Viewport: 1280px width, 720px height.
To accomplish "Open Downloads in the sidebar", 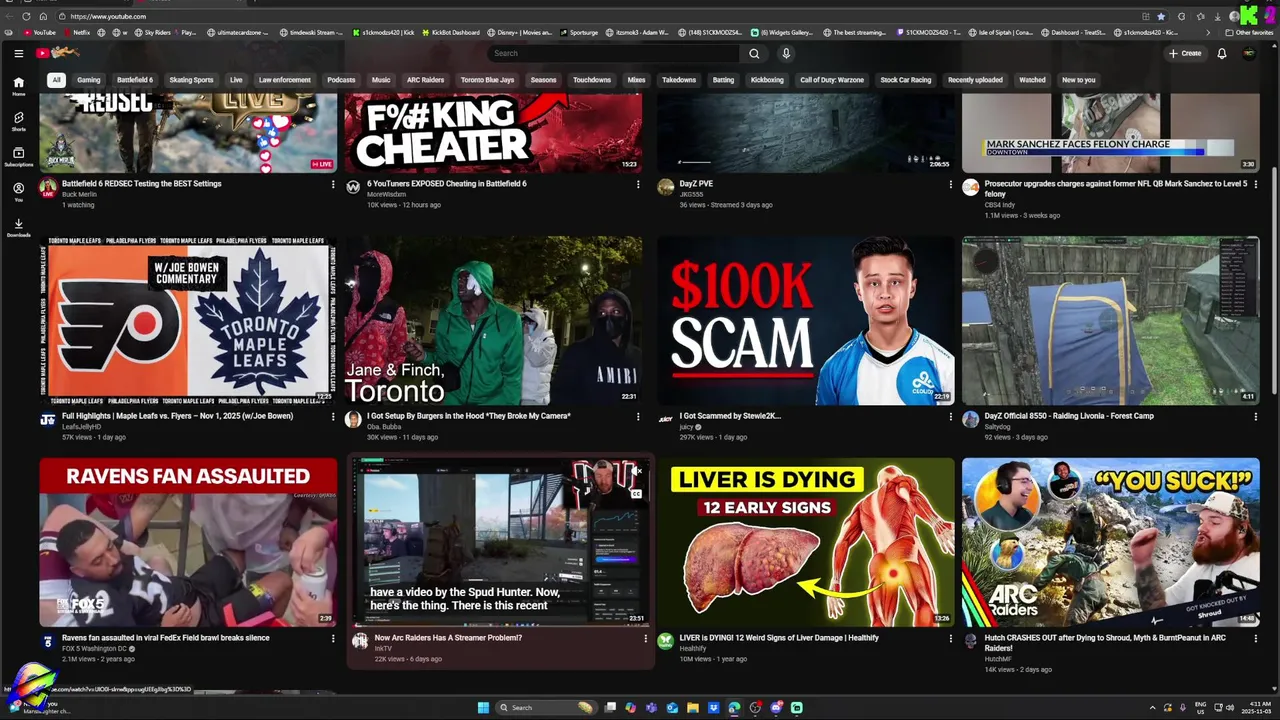I will (x=18, y=228).
